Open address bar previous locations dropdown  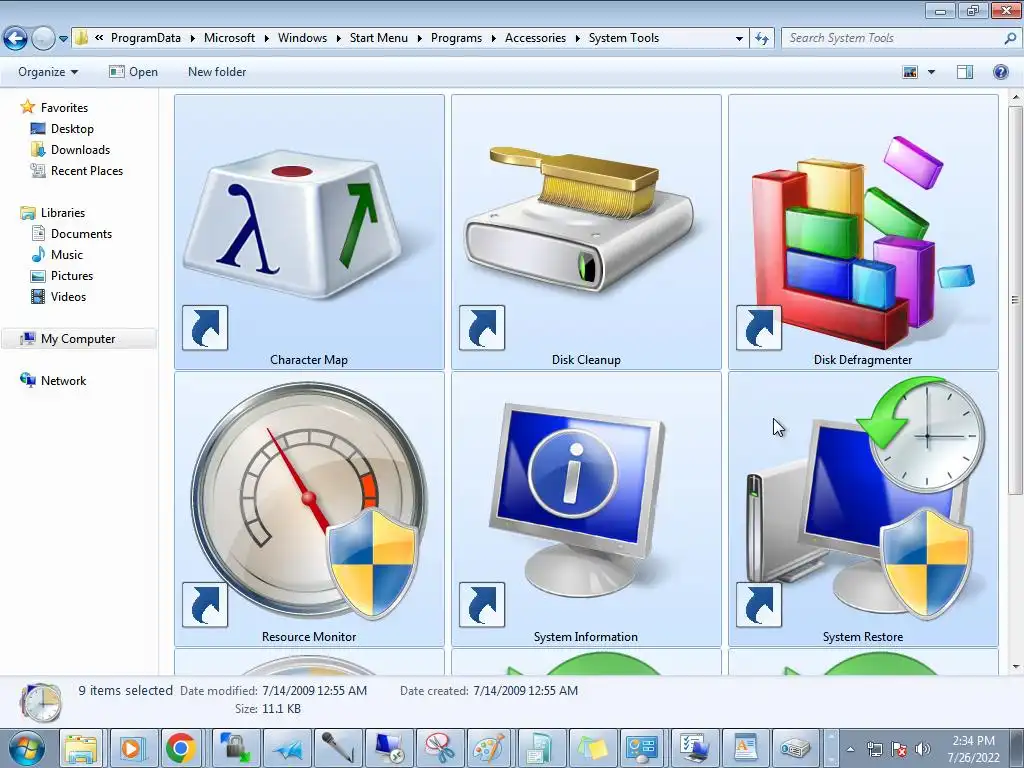point(739,39)
